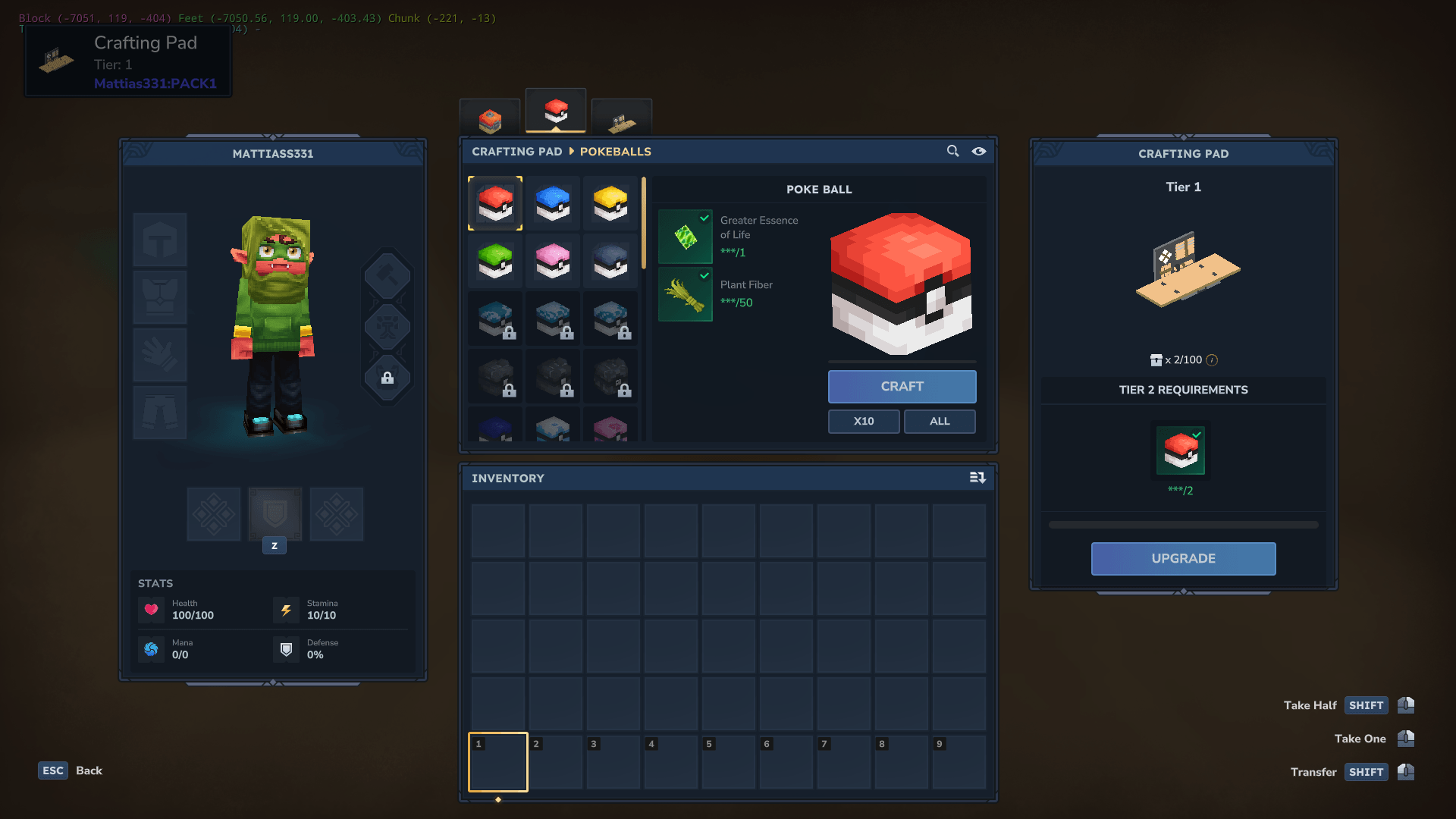Click the pants equipment slot

160,413
